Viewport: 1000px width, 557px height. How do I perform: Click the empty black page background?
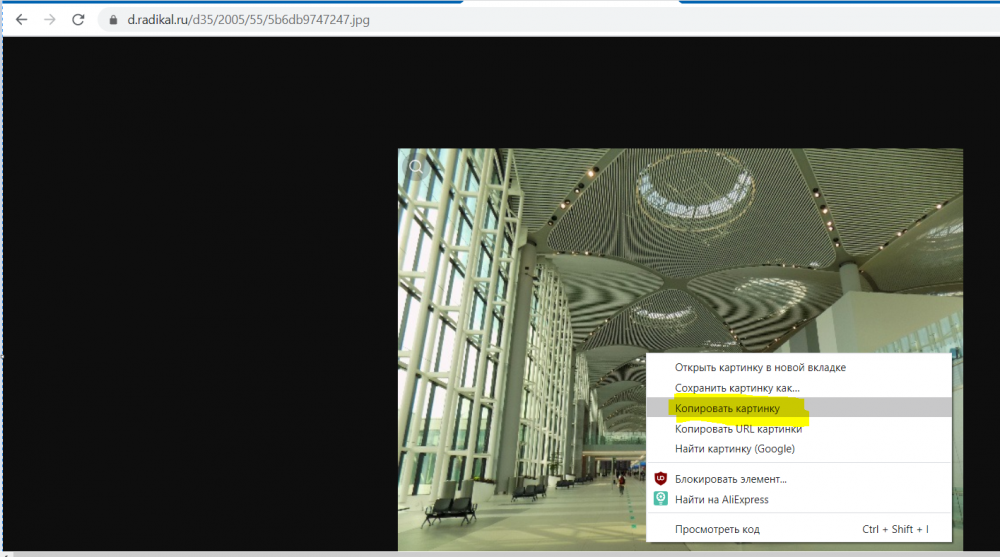tap(200, 300)
